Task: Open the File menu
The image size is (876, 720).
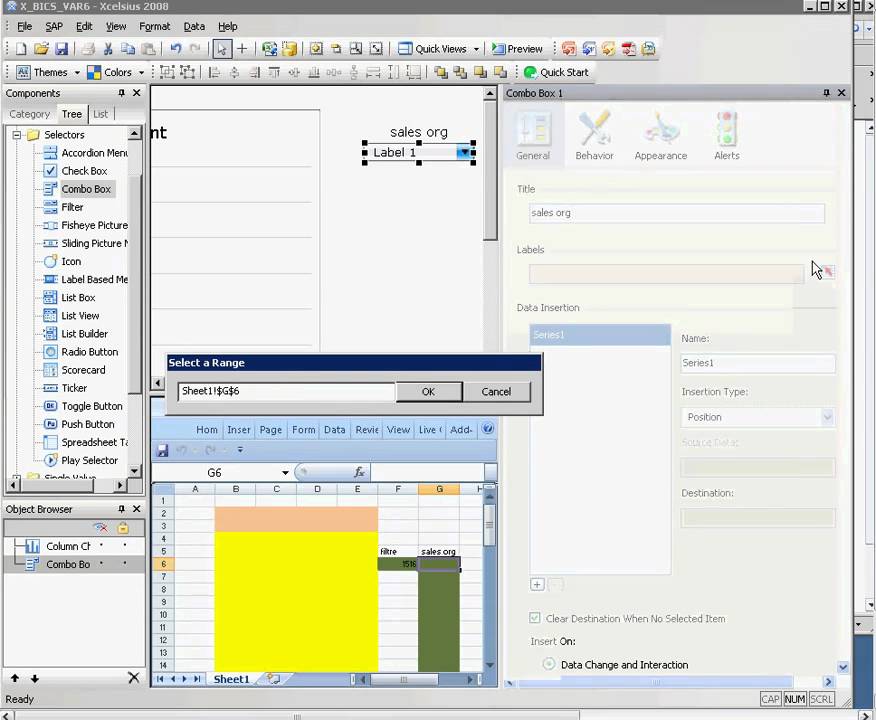Action: coord(24,26)
